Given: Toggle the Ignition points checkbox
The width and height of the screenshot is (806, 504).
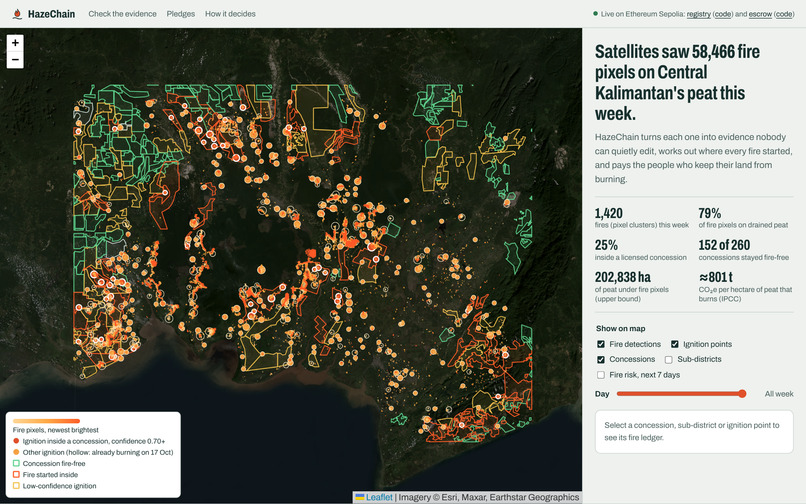Looking at the screenshot, I should (674, 344).
